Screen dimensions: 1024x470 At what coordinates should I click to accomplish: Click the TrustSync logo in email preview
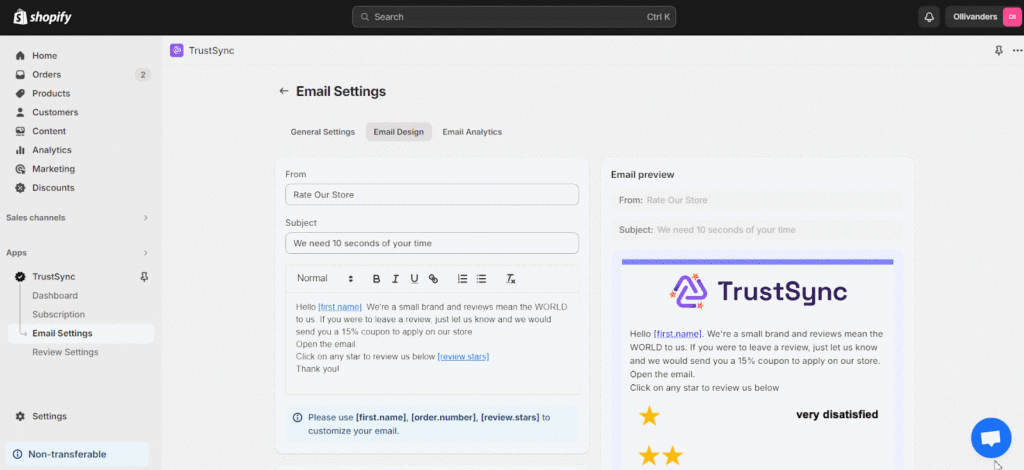click(758, 292)
